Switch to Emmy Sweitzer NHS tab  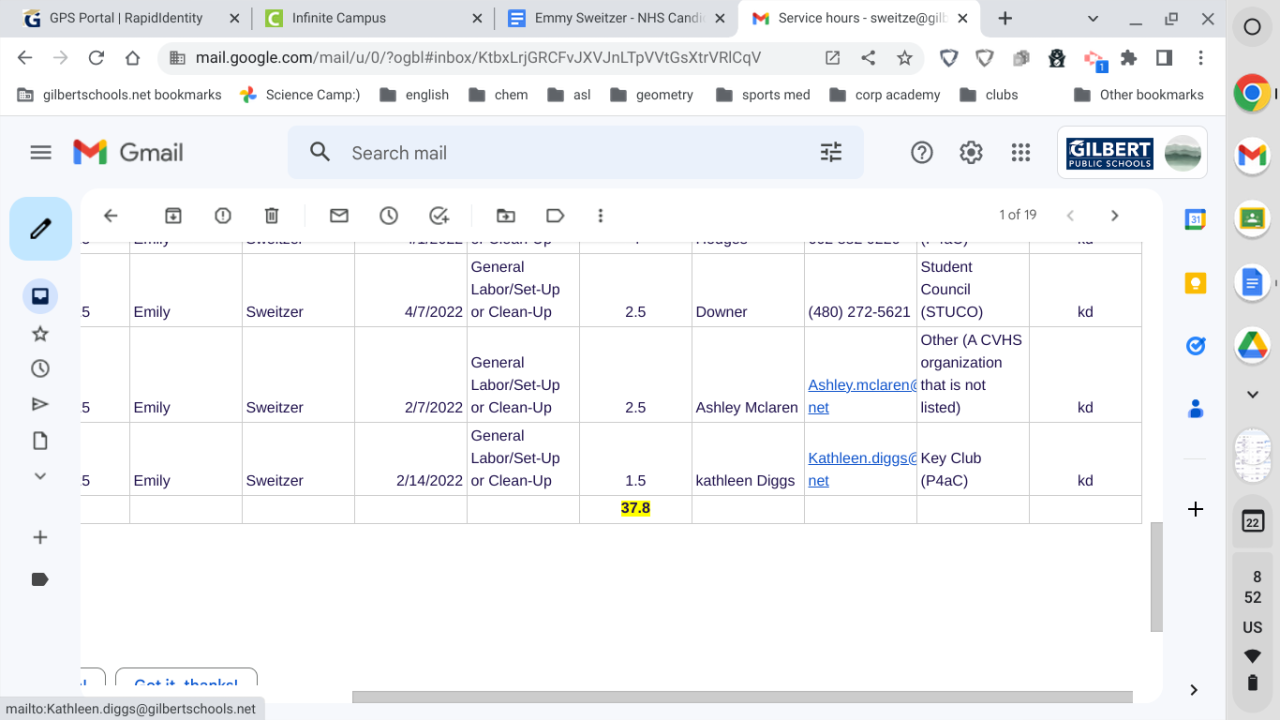pyautogui.click(x=617, y=18)
